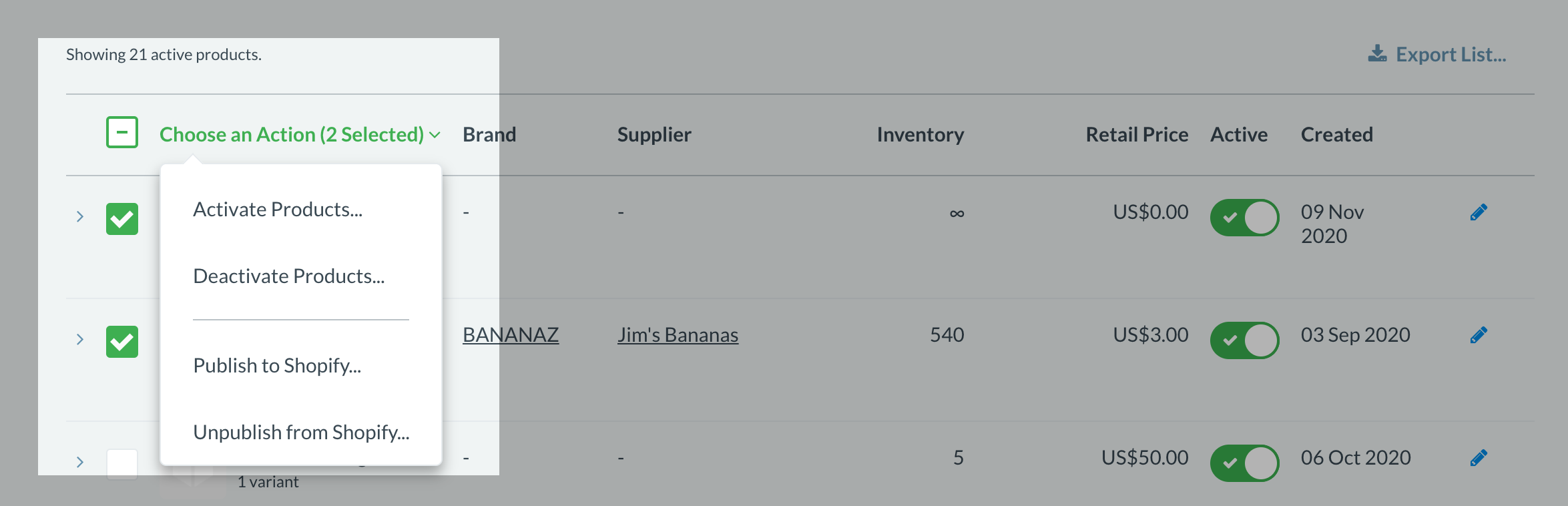Screen dimensions: 1568x506
Task: Toggle the select-all indeterminate checkbox in header
Action: pyautogui.click(x=122, y=133)
